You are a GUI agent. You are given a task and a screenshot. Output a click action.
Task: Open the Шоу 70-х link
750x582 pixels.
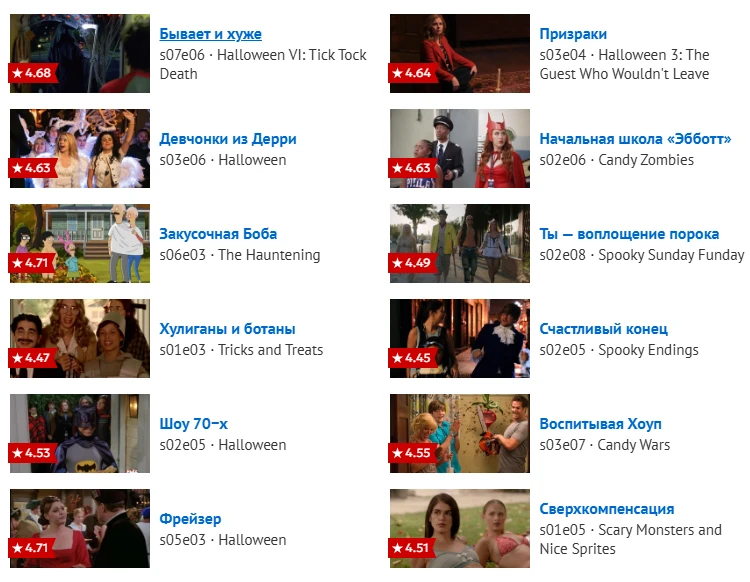[x=193, y=424]
